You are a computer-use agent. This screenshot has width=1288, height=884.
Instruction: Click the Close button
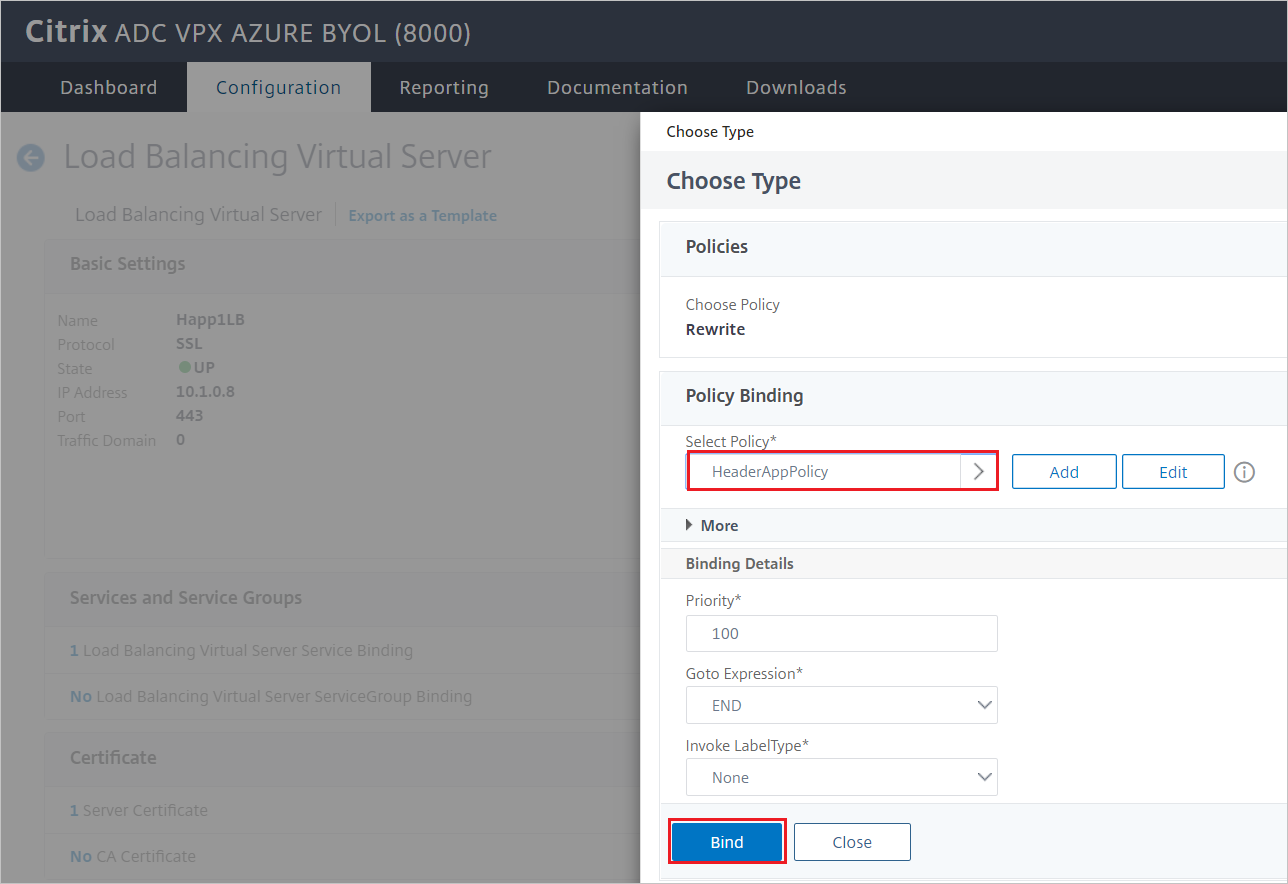click(852, 842)
